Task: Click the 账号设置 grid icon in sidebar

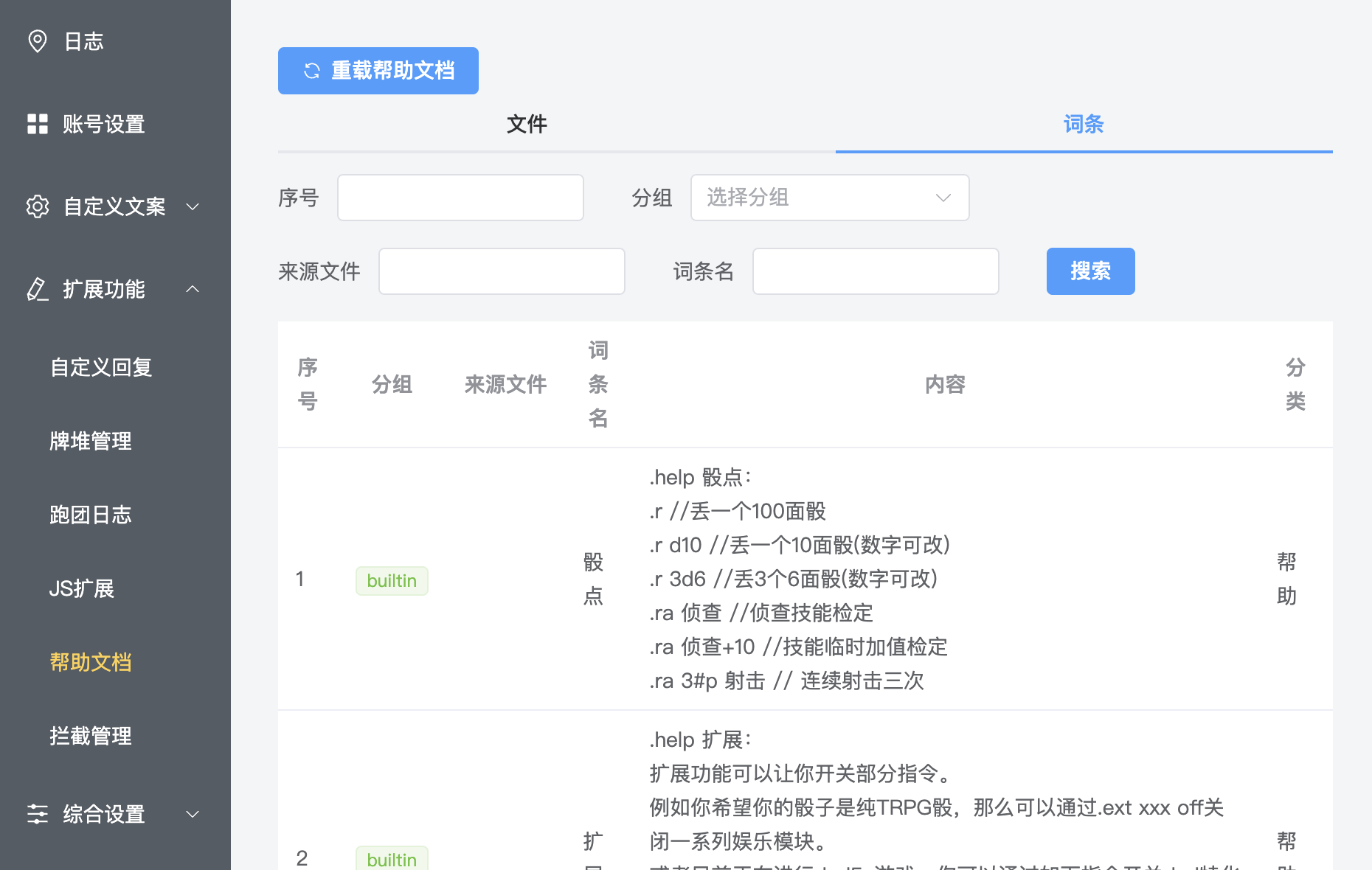Action: (38, 124)
